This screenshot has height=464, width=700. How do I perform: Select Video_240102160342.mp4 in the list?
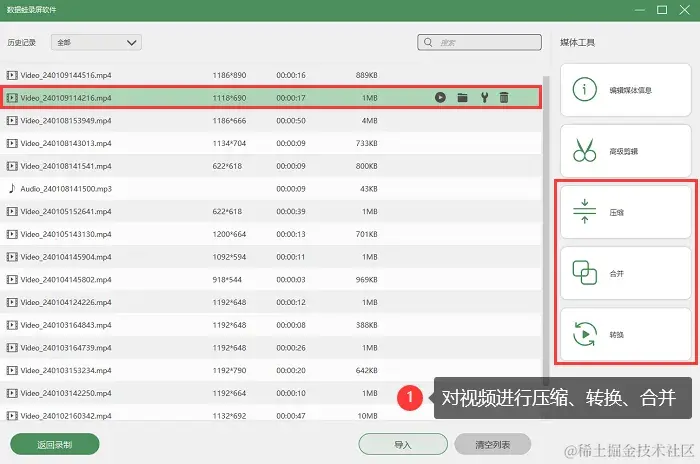(271, 413)
